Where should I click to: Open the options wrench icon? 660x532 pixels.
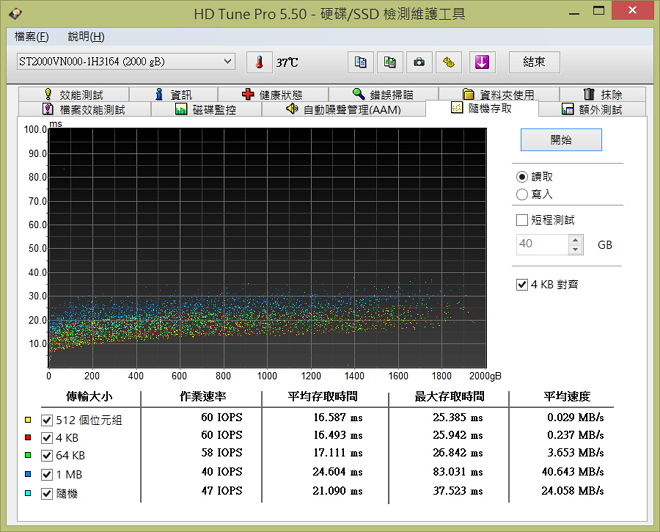[x=449, y=62]
